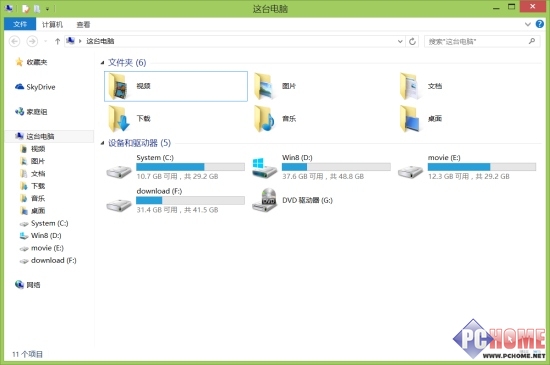Click the search magnifier icon
Viewport: 550px width, 365px height.
click(532, 41)
